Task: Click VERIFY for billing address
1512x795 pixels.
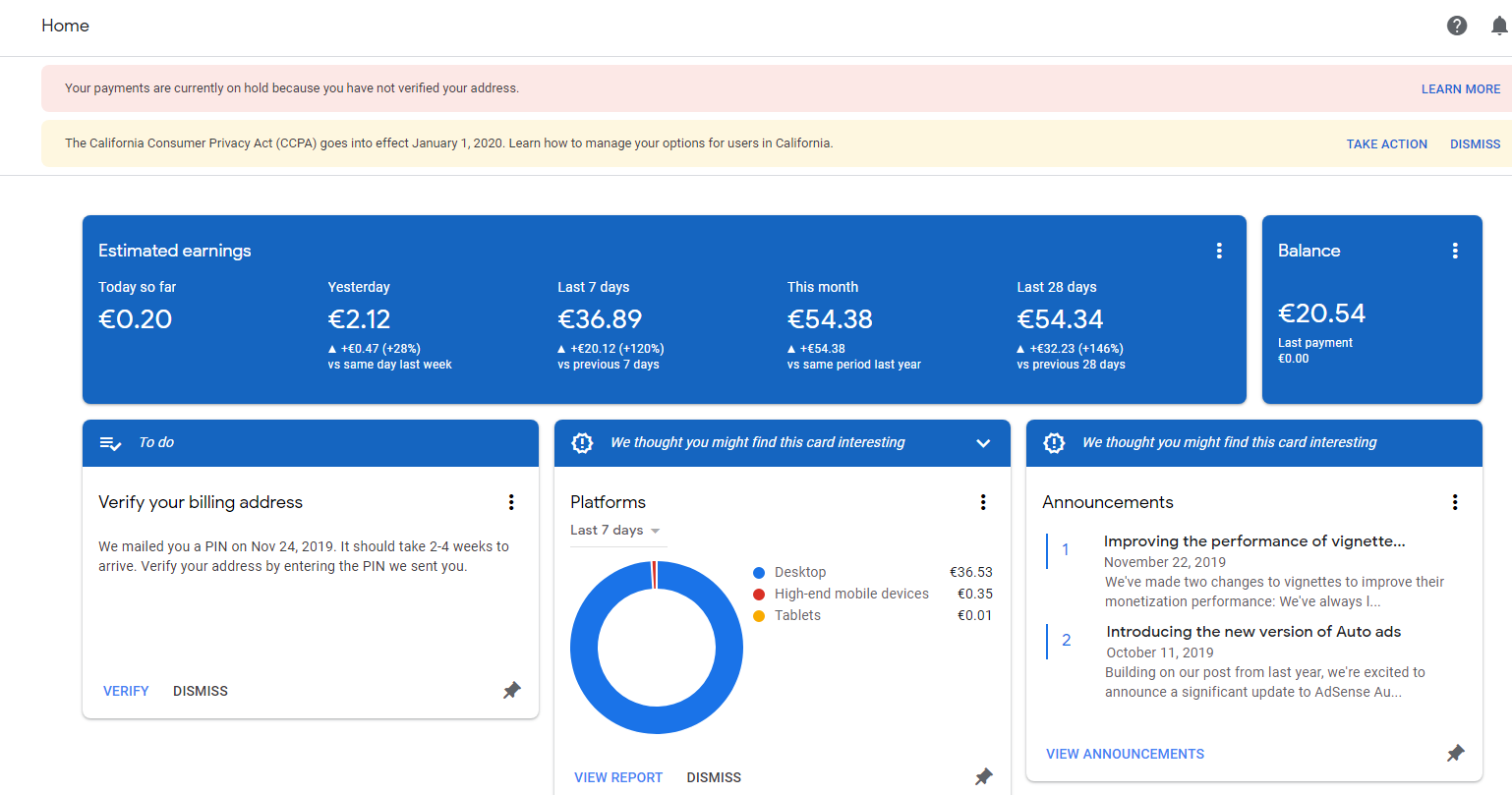Action: (126, 691)
